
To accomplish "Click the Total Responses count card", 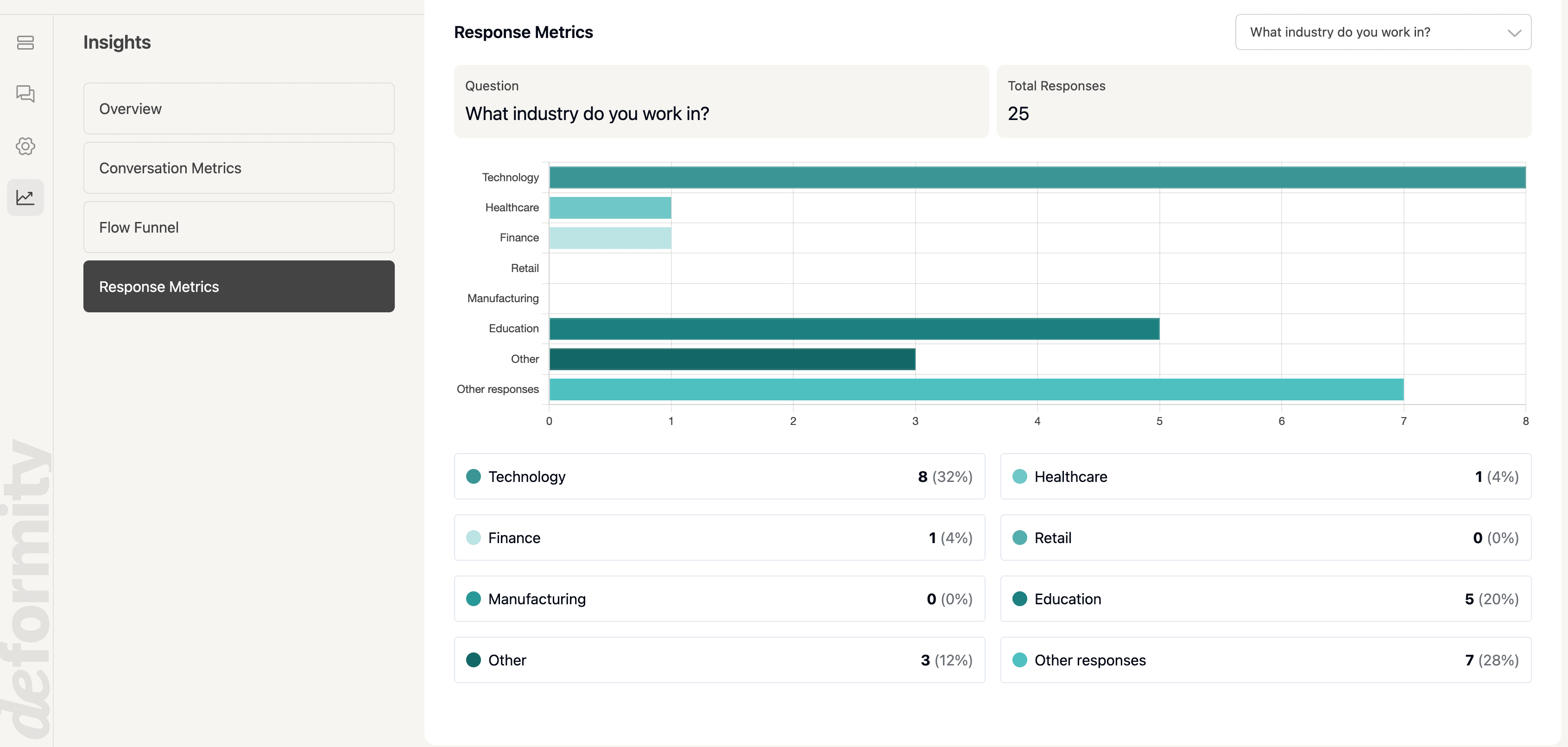I will coord(1265,101).
